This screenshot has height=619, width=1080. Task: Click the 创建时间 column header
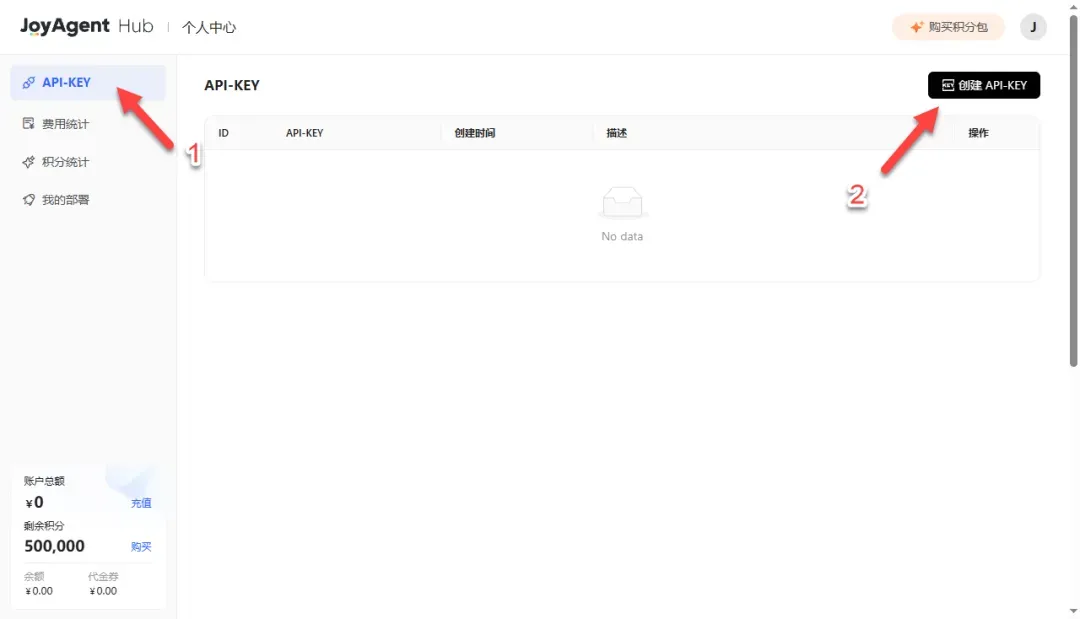(475, 133)
